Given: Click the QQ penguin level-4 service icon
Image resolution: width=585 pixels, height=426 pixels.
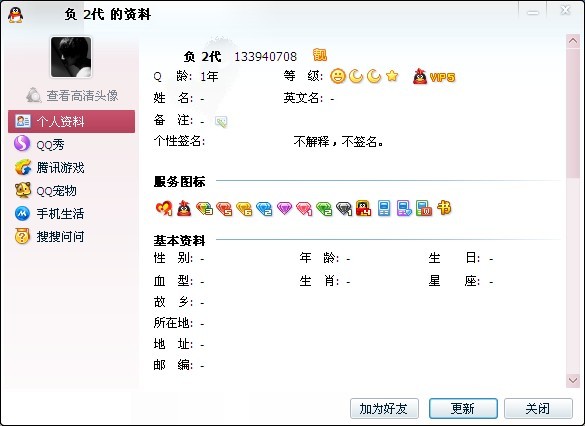Looking at the screenshot, I should point(363,208).
